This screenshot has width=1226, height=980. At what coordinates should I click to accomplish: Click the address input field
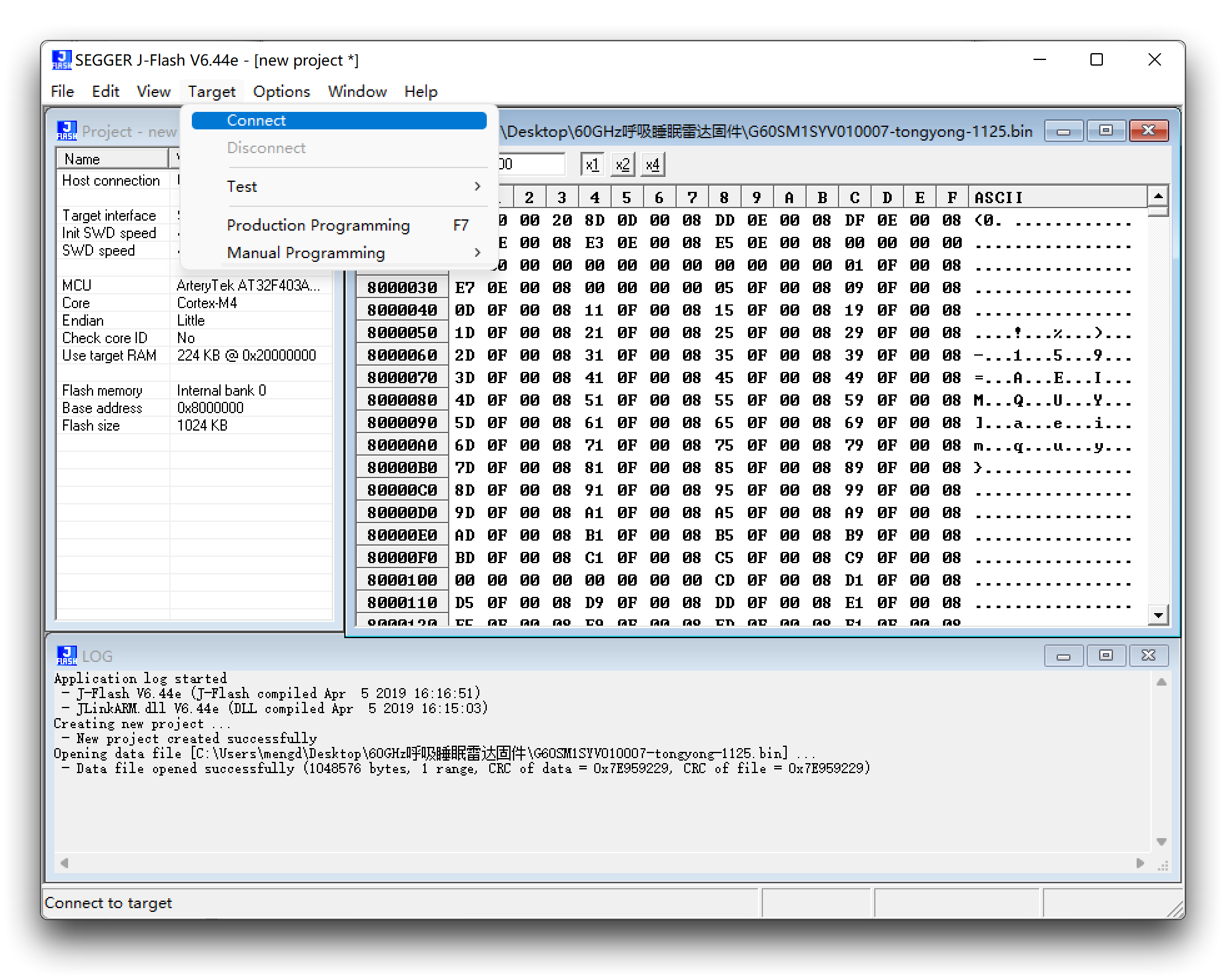[531, 164]
